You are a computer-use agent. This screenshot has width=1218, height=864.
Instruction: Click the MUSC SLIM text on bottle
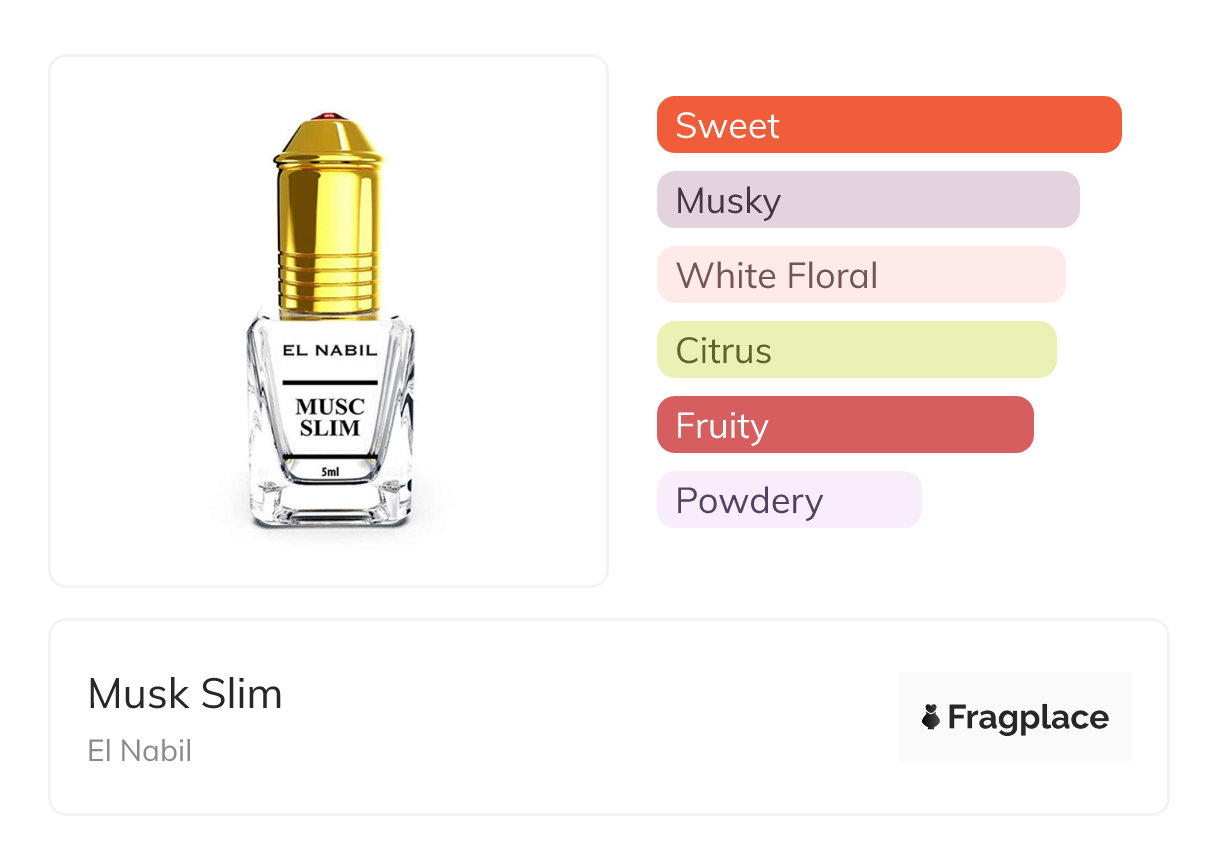(x=329, y=417)
